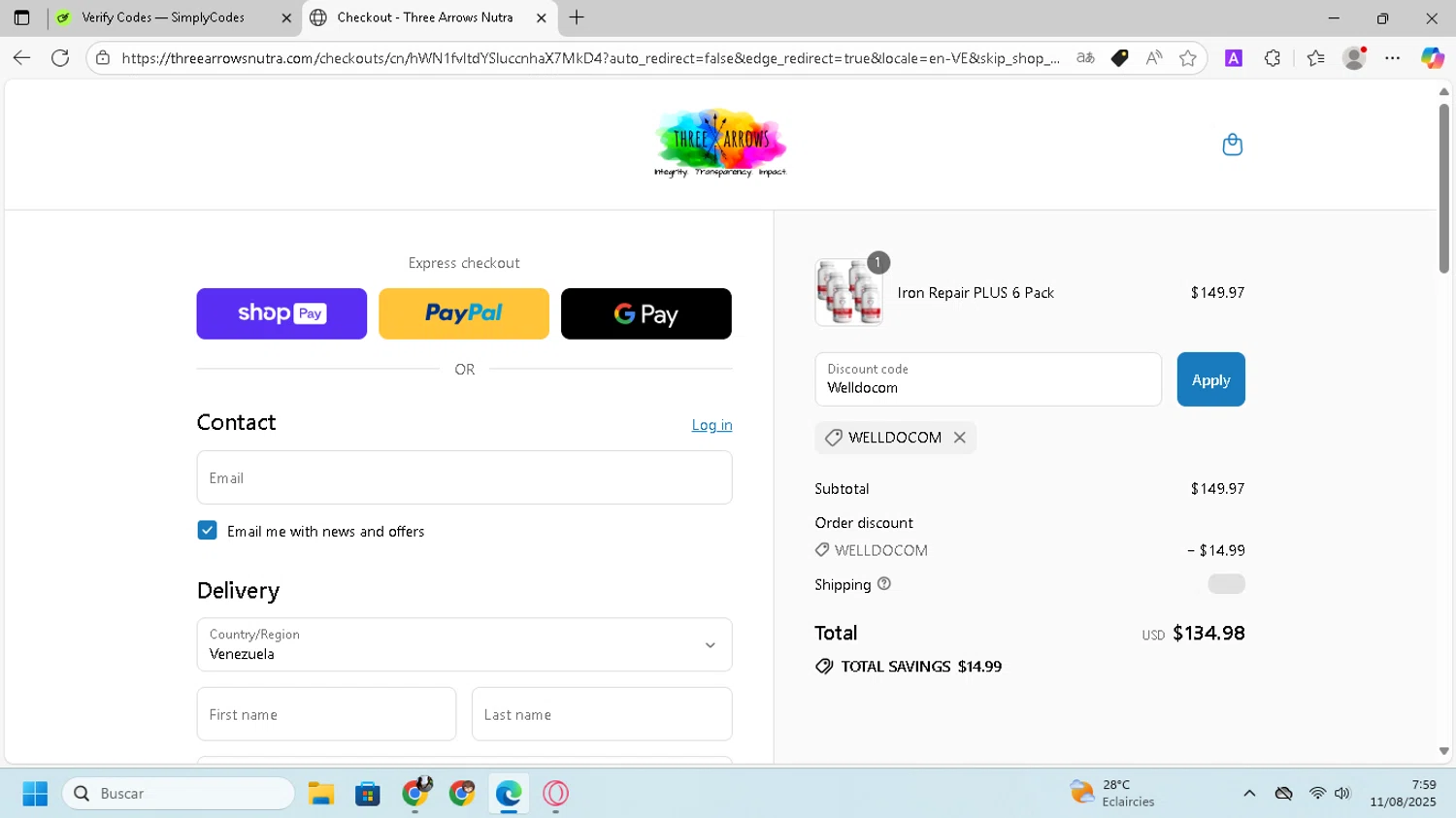This screenshot has width=1456, height=818.
Task: Refresh the checkout page
Action: [x=60, y=58]
